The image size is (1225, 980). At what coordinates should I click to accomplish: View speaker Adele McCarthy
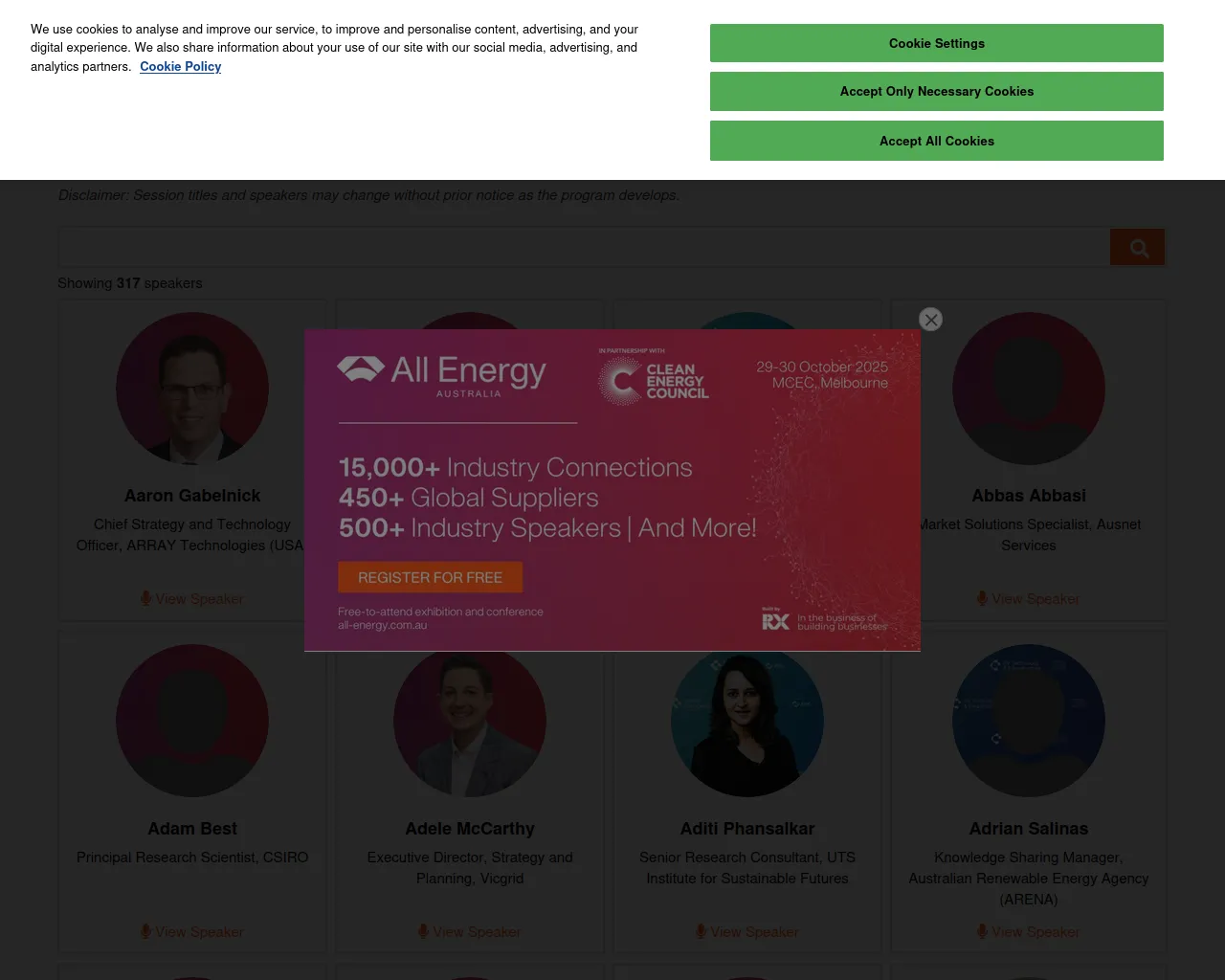pos(470,932)
